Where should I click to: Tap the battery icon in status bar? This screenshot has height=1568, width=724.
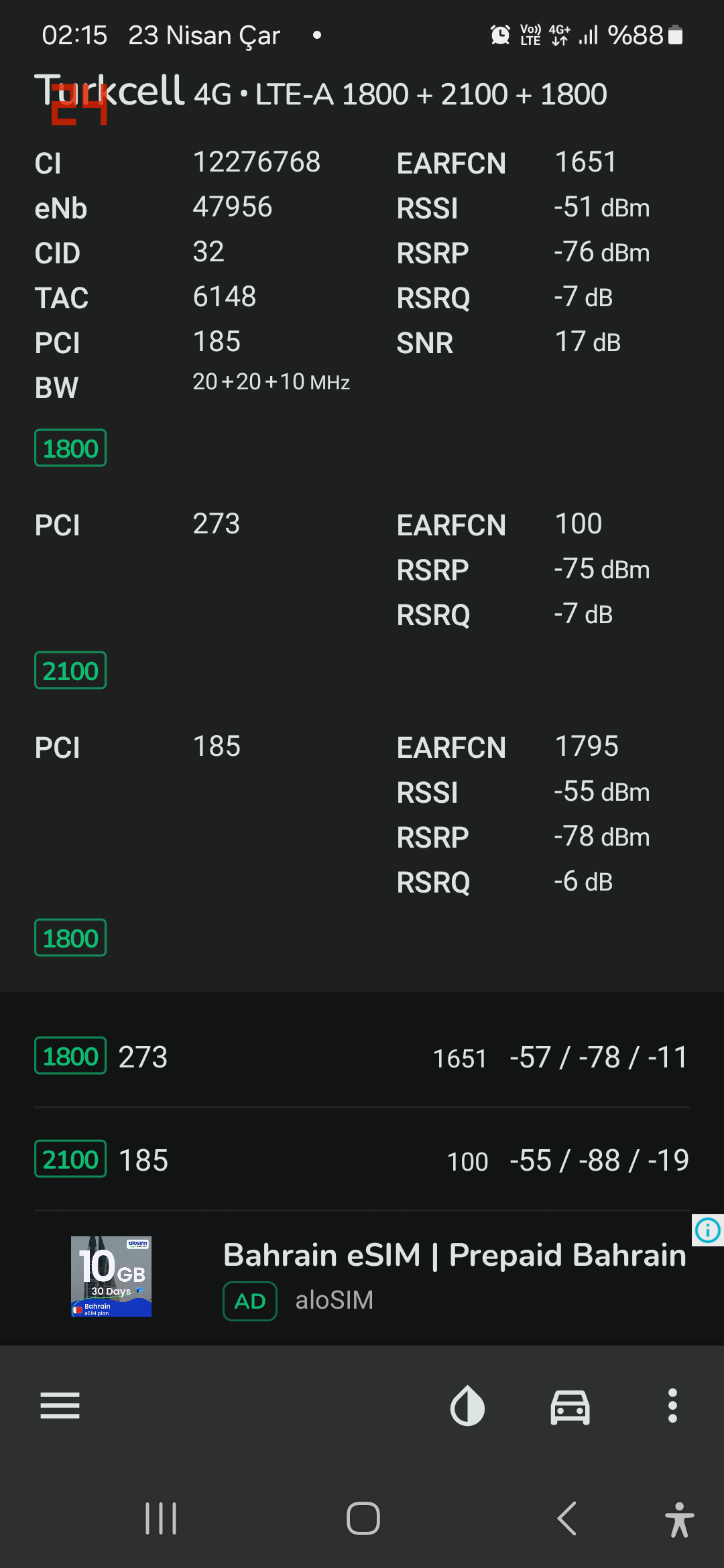676,35
